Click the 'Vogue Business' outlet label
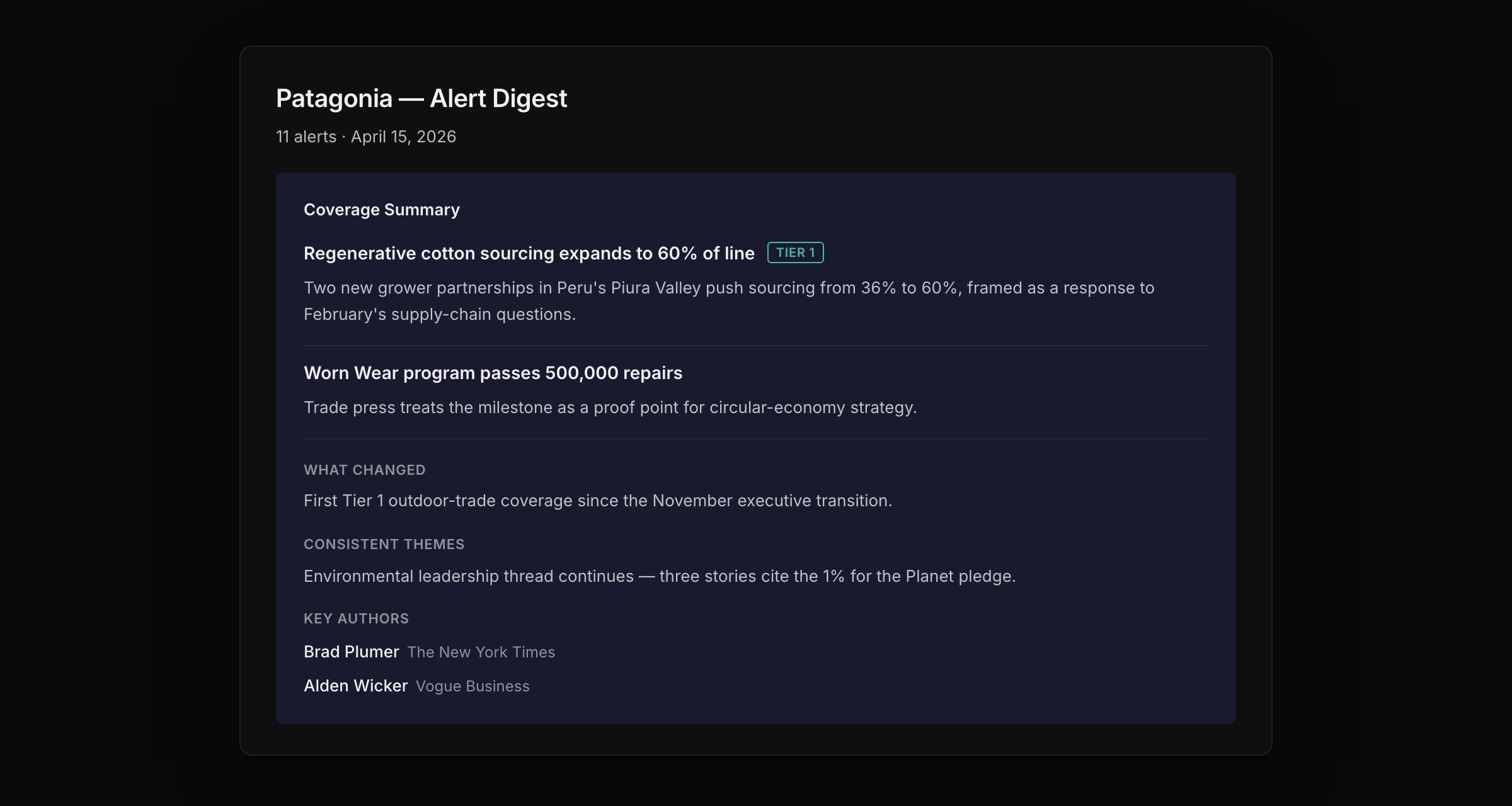 coord(472,686)
